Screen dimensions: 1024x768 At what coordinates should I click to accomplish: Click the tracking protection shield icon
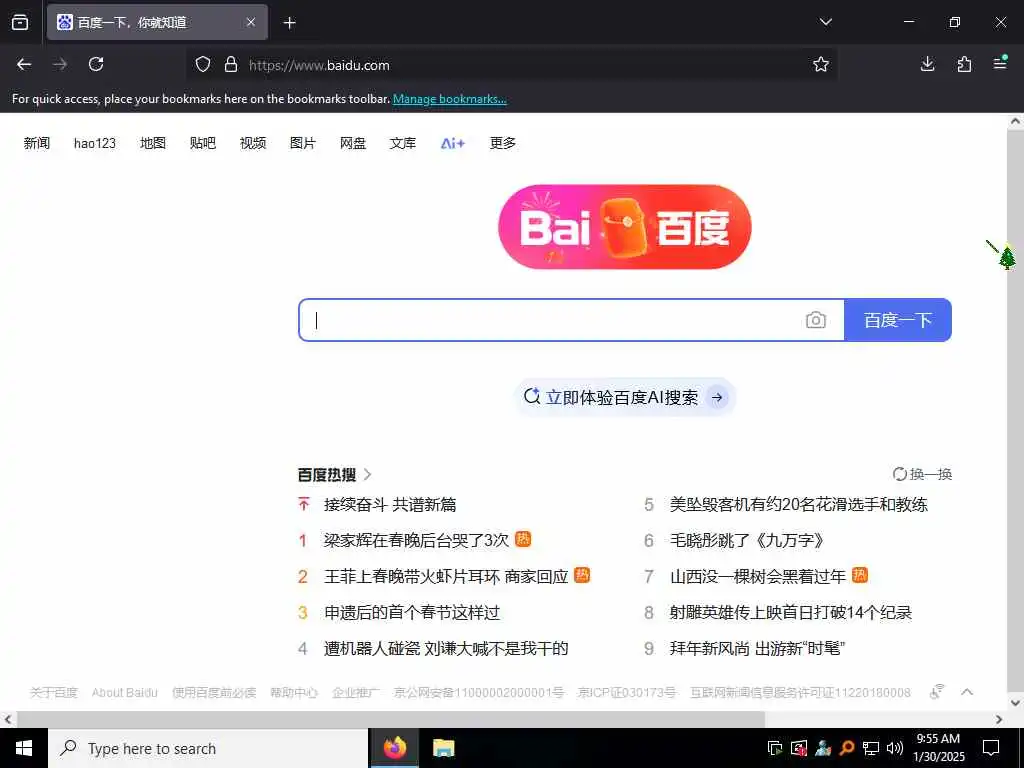click(203, 64)
